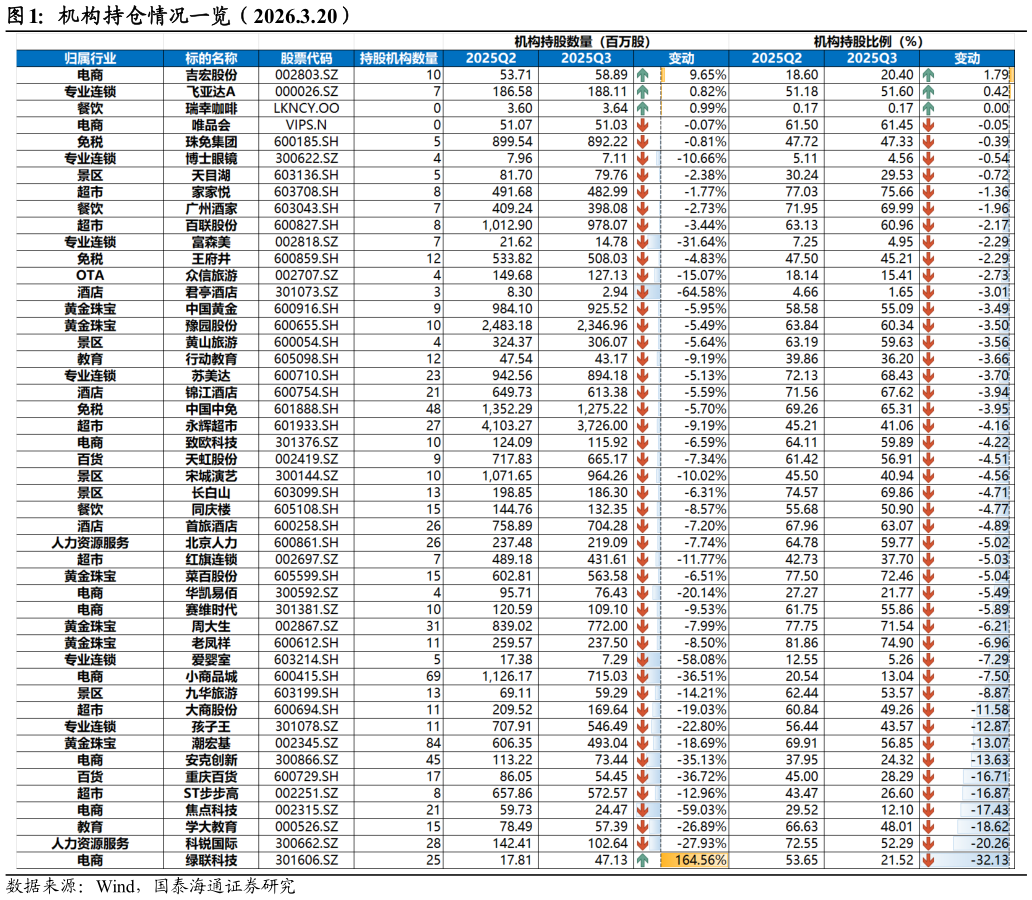The height and width of the screenshot is (900, 1032).
Task: Select stock code VIPS.N
Action: tap(306, 125)
